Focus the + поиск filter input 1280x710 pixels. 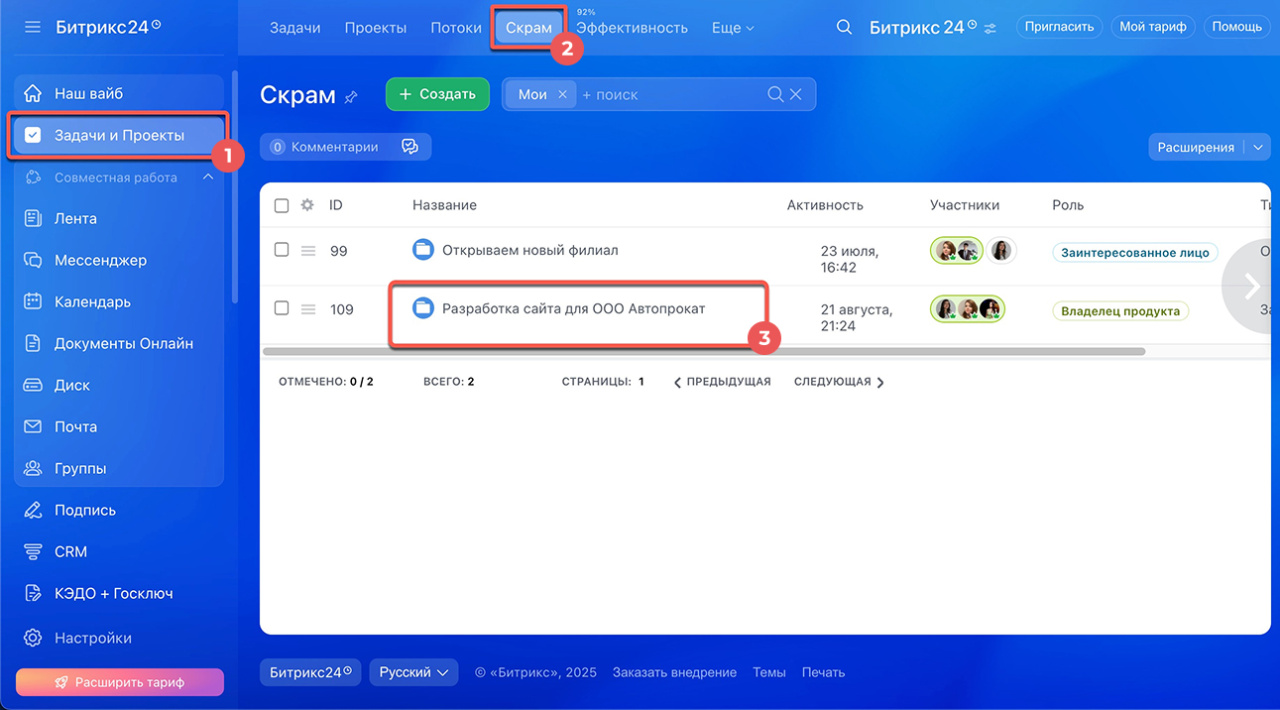point(670,94)
